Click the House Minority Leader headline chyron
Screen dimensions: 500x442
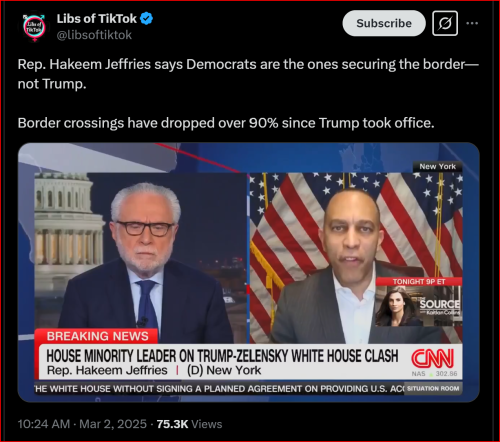[x=222, y=356]
